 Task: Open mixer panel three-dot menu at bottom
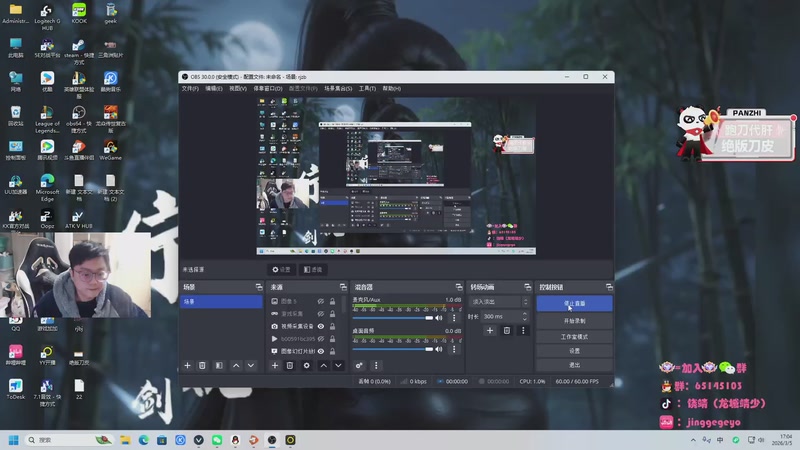(x=376, y=365)
